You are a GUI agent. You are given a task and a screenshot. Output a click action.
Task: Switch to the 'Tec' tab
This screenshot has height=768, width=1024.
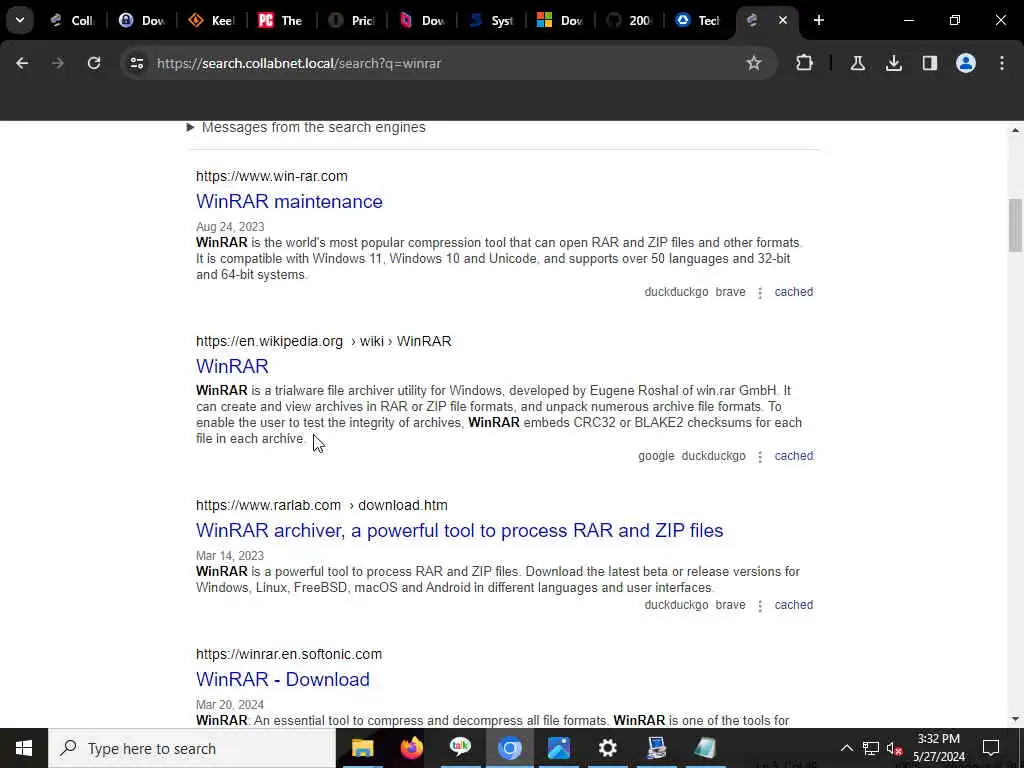tap(698, 20)
